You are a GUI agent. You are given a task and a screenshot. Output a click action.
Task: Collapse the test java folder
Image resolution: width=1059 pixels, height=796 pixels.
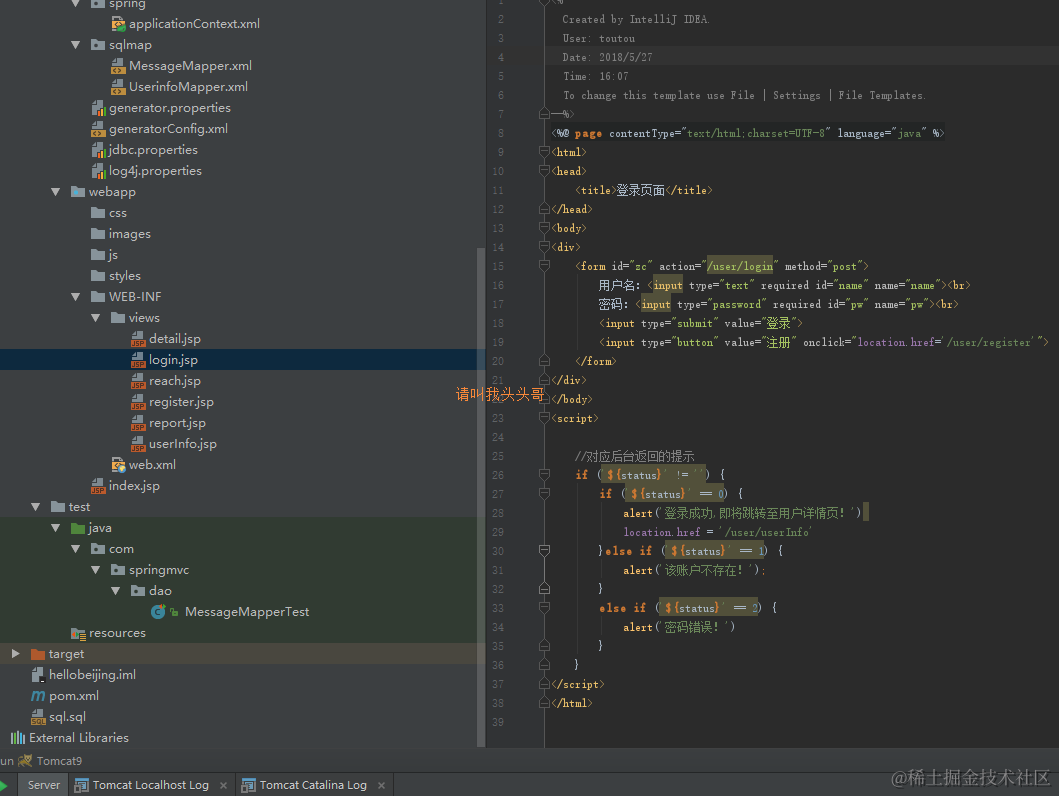tap(55, 528)
